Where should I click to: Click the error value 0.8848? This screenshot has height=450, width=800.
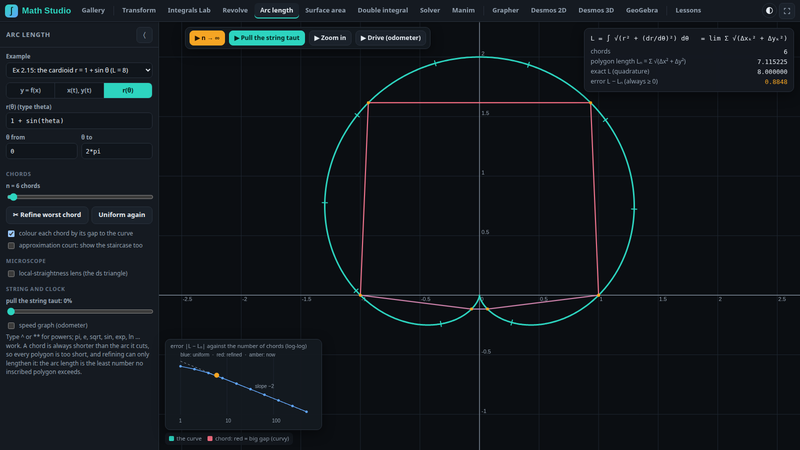coord(776,82)
